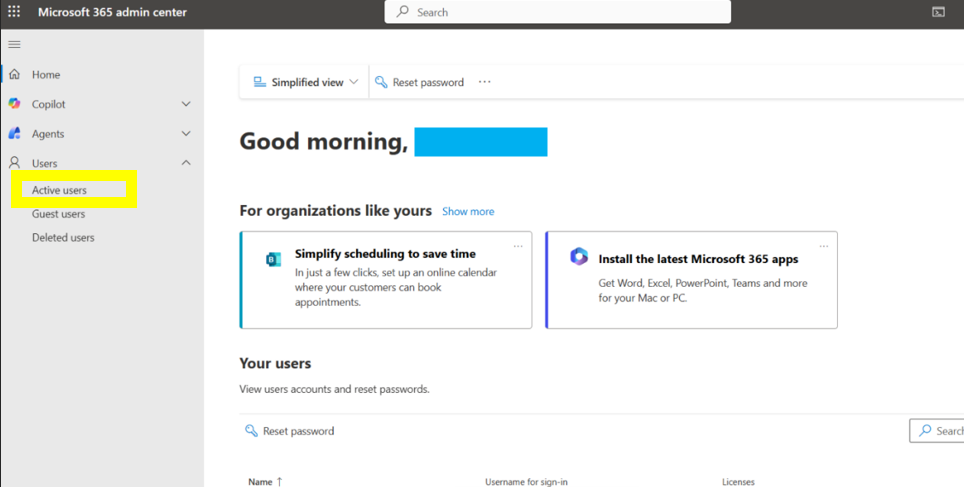Expand the Agents navigation section
The height and width of the screenshot is (487, 964).
click(186, 134)
